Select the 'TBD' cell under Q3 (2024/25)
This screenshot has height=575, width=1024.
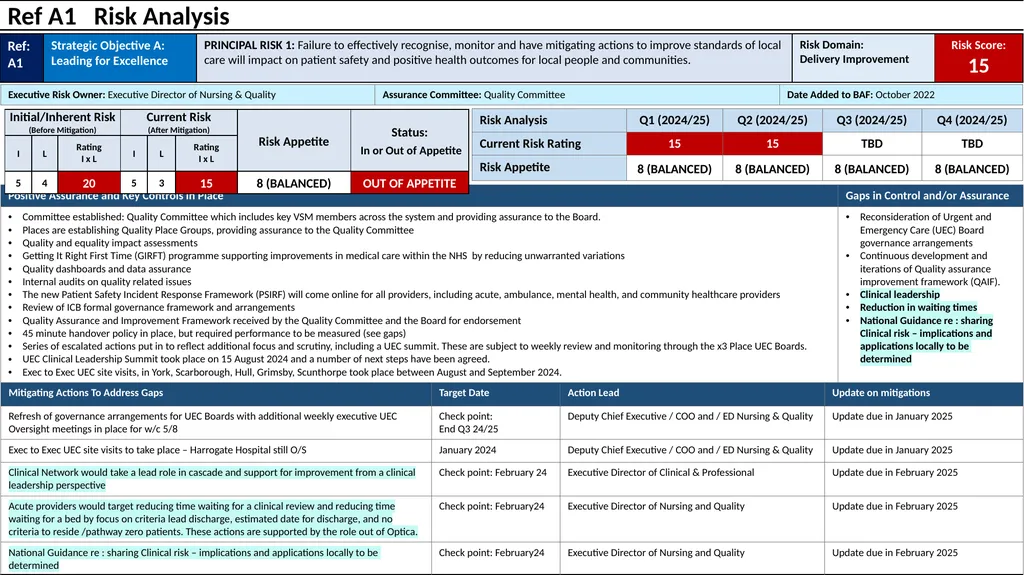(871, 144)
